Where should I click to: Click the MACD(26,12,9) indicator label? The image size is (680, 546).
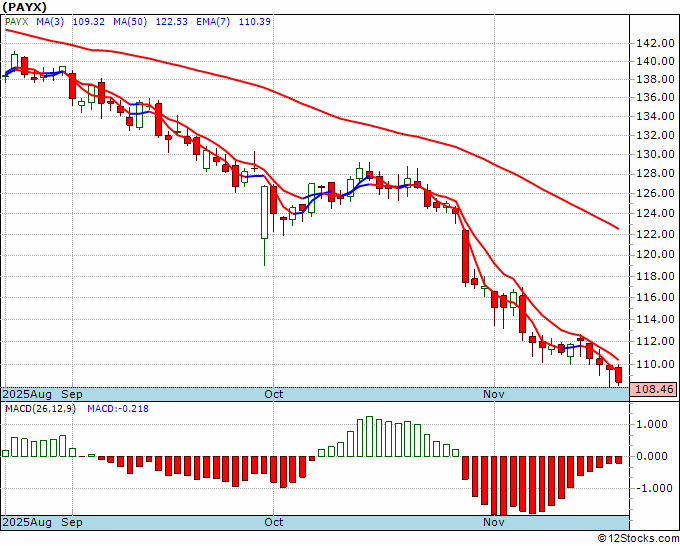40,409
